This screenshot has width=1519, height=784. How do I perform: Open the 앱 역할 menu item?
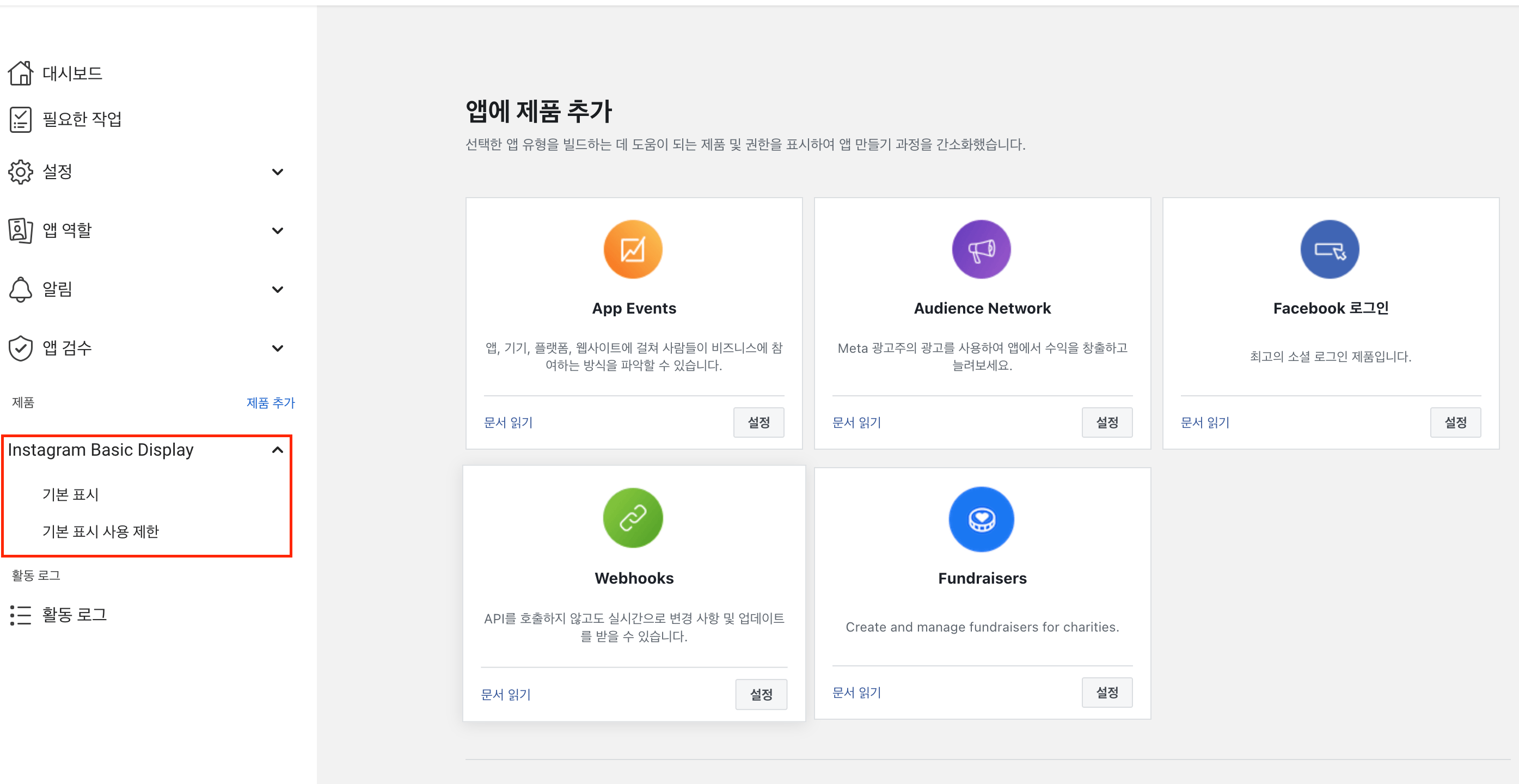point(67,230)
